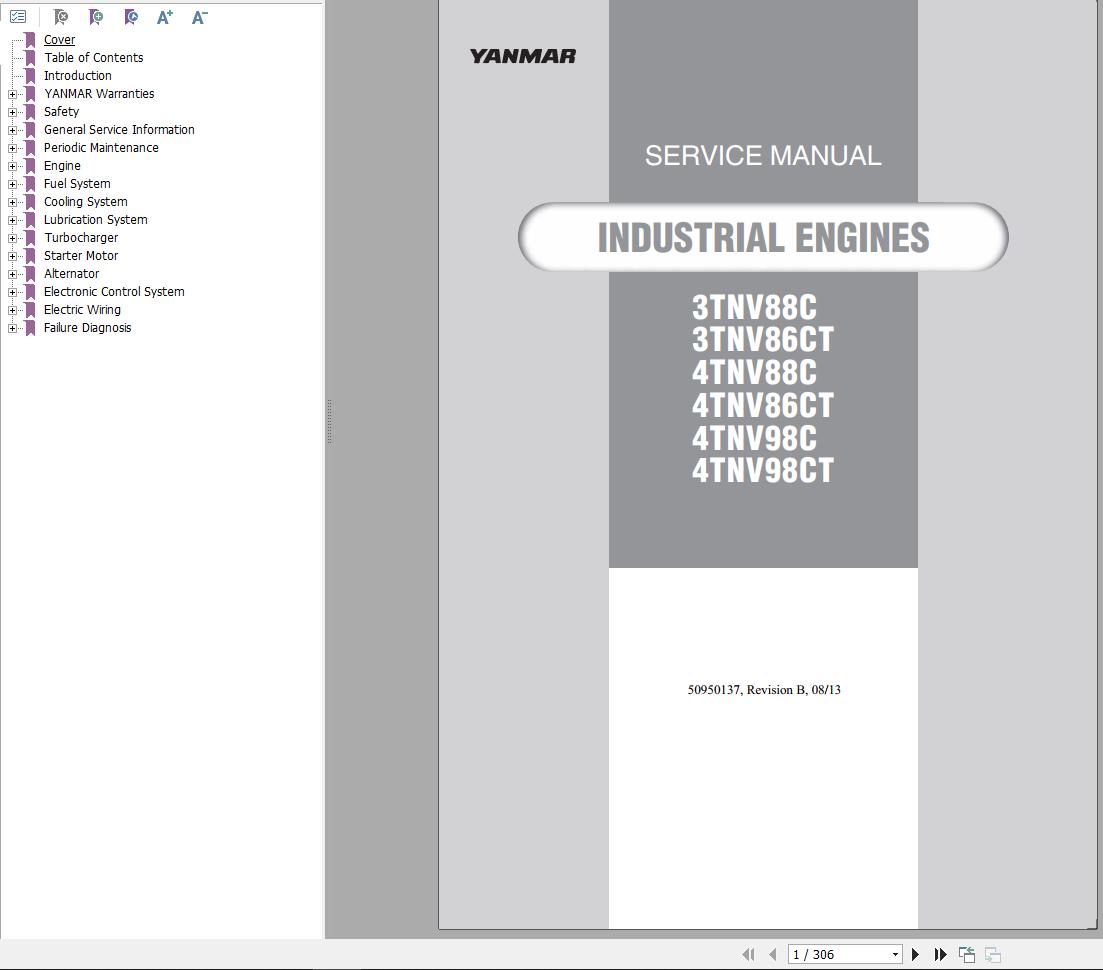Screen dimensions: 1103x970
Task: Expand the Safety bookmark node
Action: click(x=12, y=113)
